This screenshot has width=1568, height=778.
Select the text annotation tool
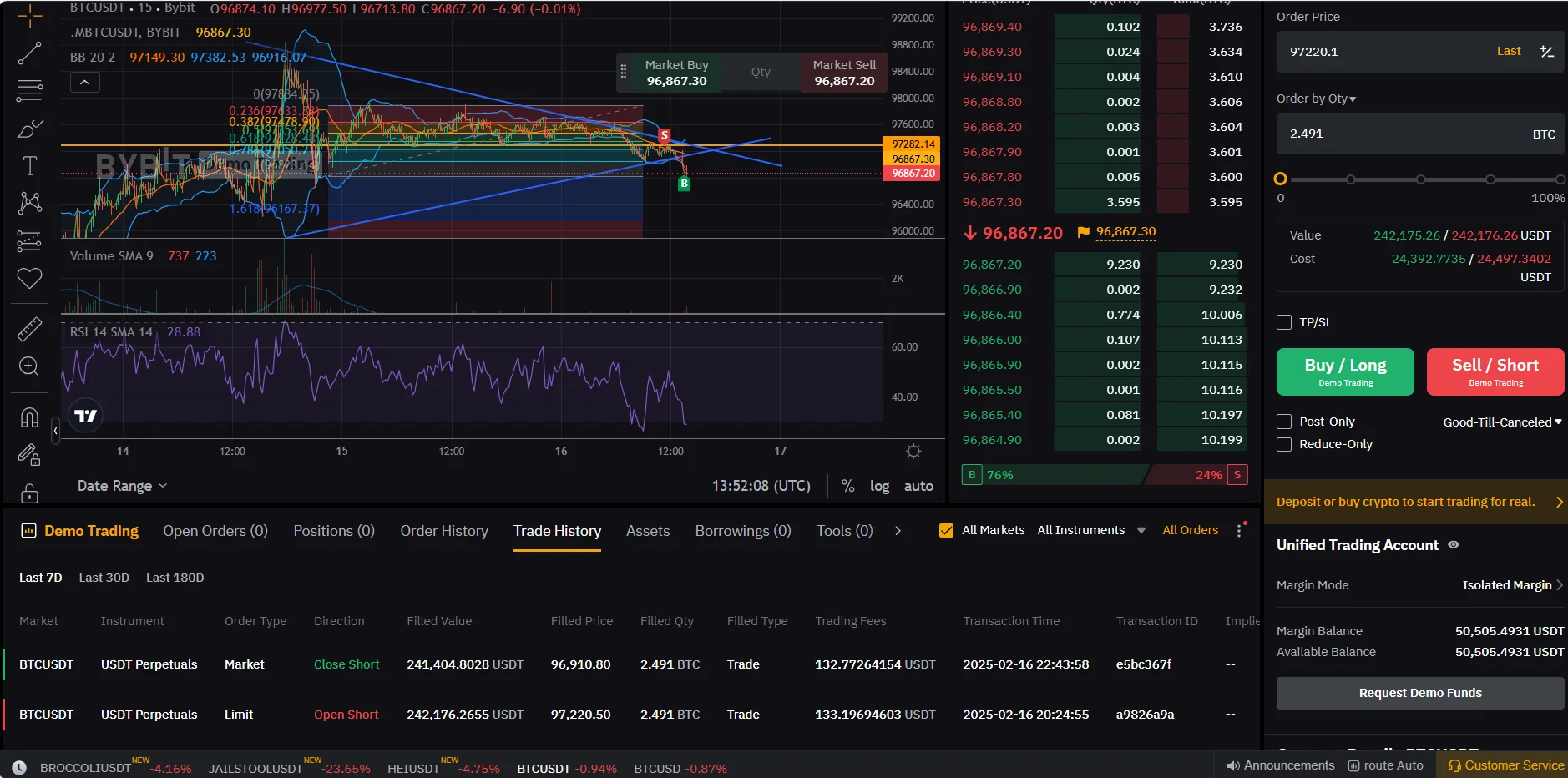(29, 165)
